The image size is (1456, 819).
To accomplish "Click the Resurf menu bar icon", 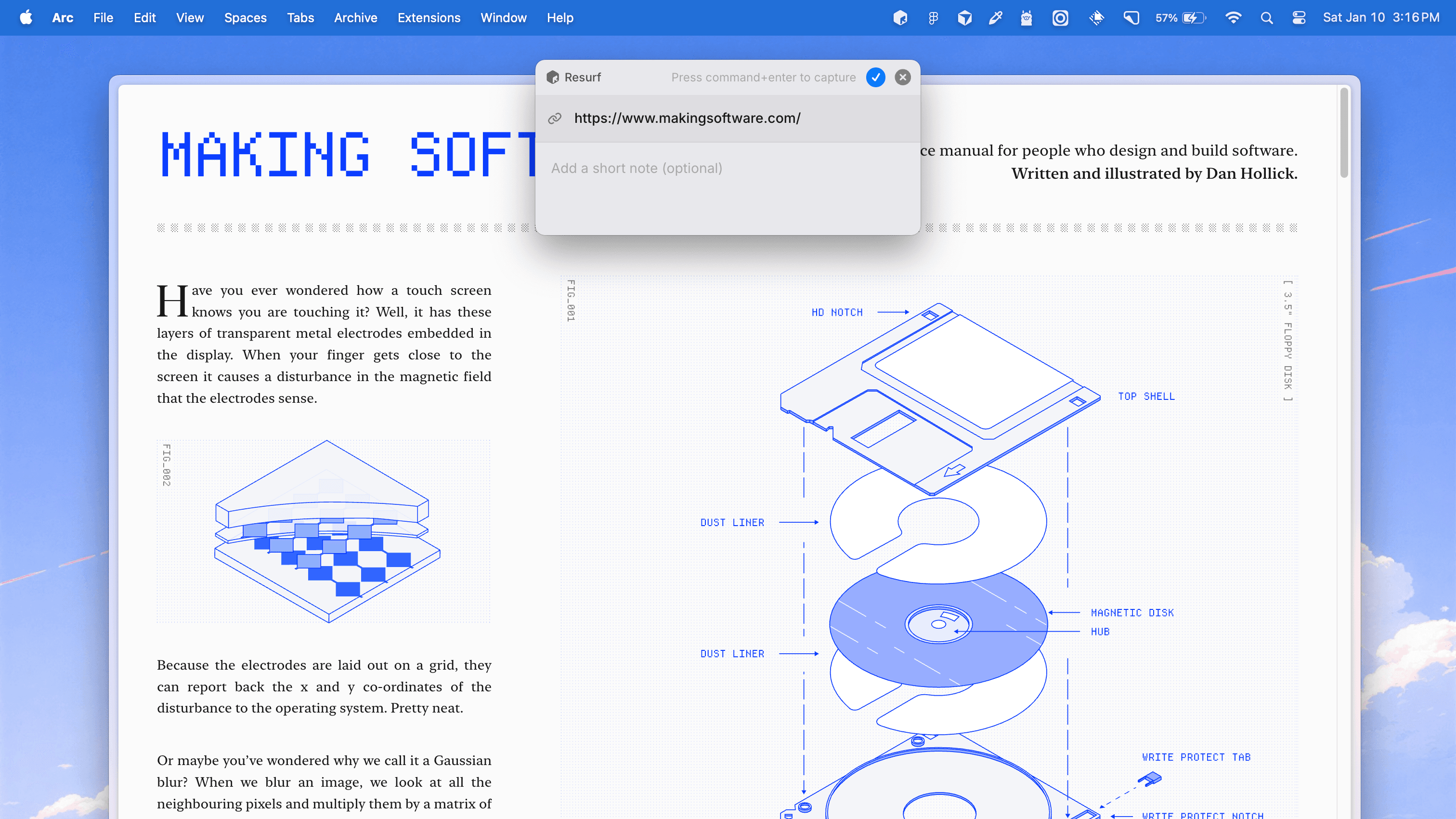I will click(900, 18).
